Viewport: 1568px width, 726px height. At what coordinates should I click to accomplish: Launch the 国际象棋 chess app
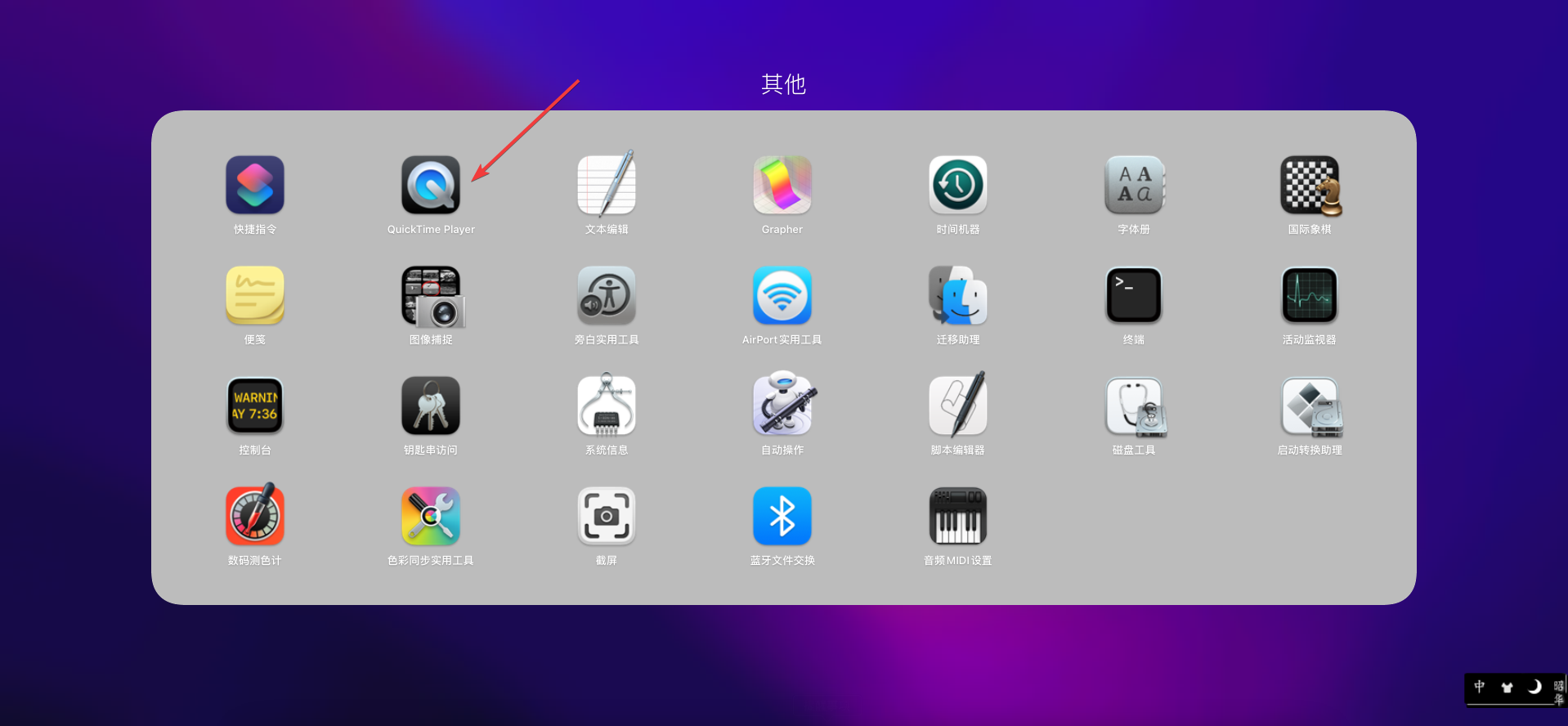point(1310,186)
